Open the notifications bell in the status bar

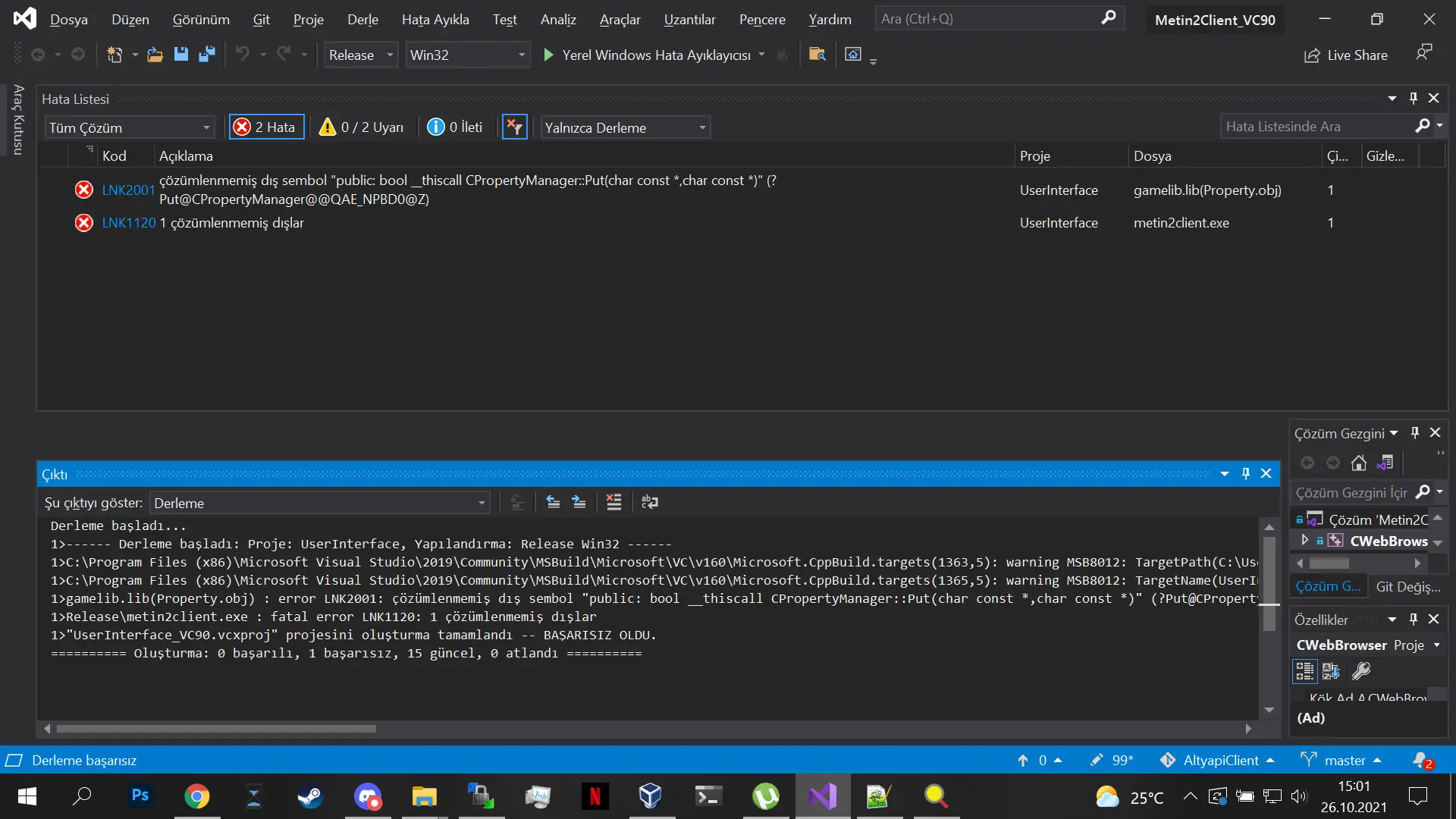[1422, 760]
